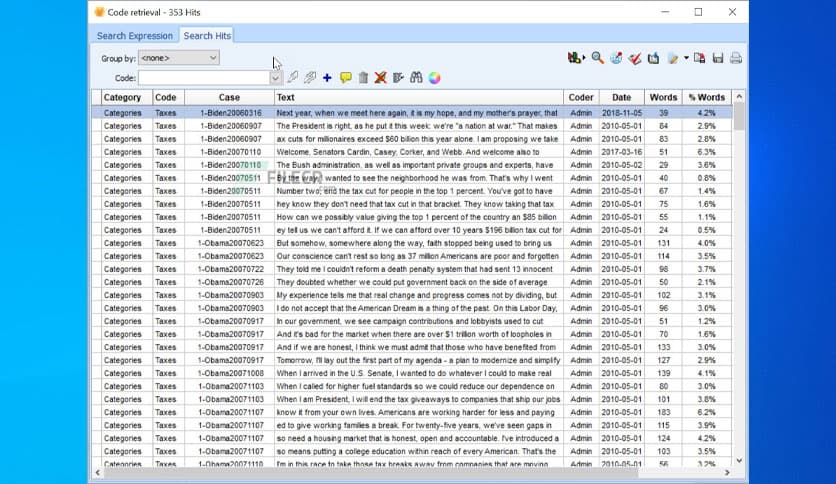Image resolution: width=836 pixels, height=484 pixels.
Task: Click the horizontal scrollbar right arrow
Action: click(727, 473)
